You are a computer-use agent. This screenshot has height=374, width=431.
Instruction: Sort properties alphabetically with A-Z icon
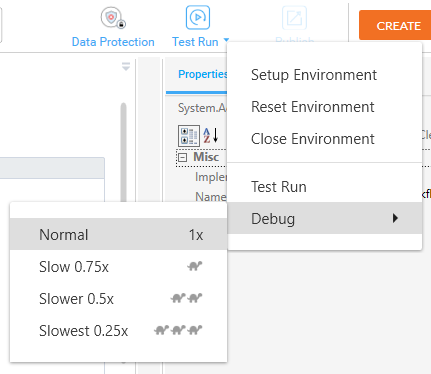[x=211, y=135]
